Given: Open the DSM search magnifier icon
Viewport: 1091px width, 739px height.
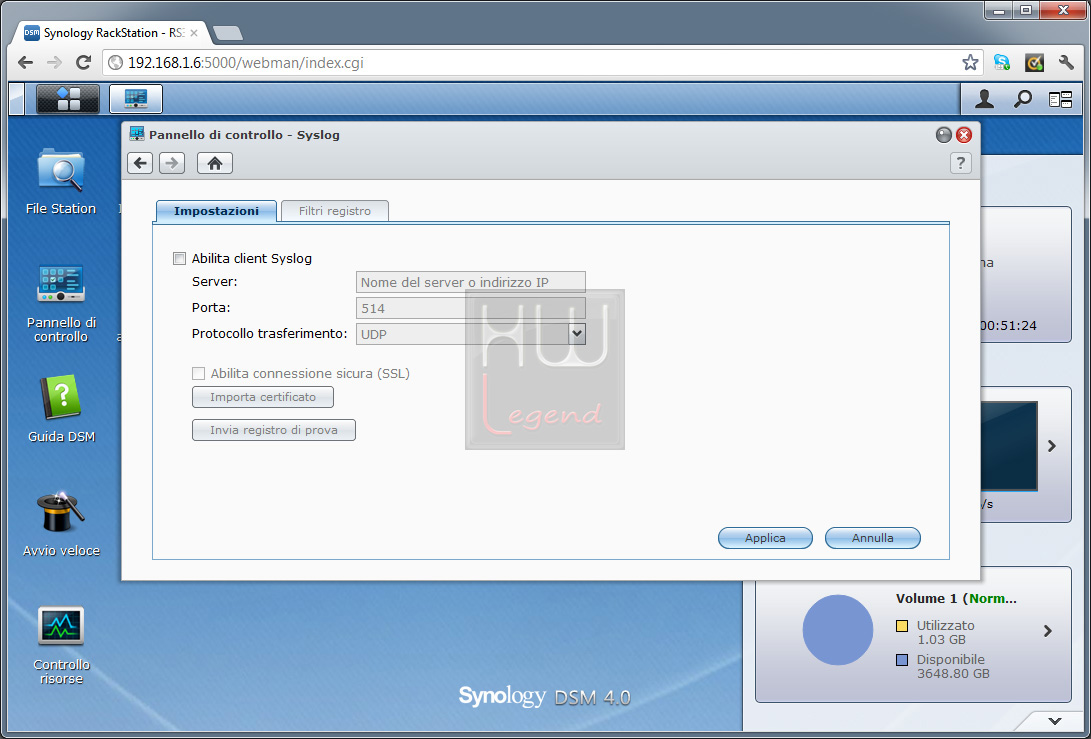Looking at the screenshot, I should pyautogui.click(x=1022, y=99).
